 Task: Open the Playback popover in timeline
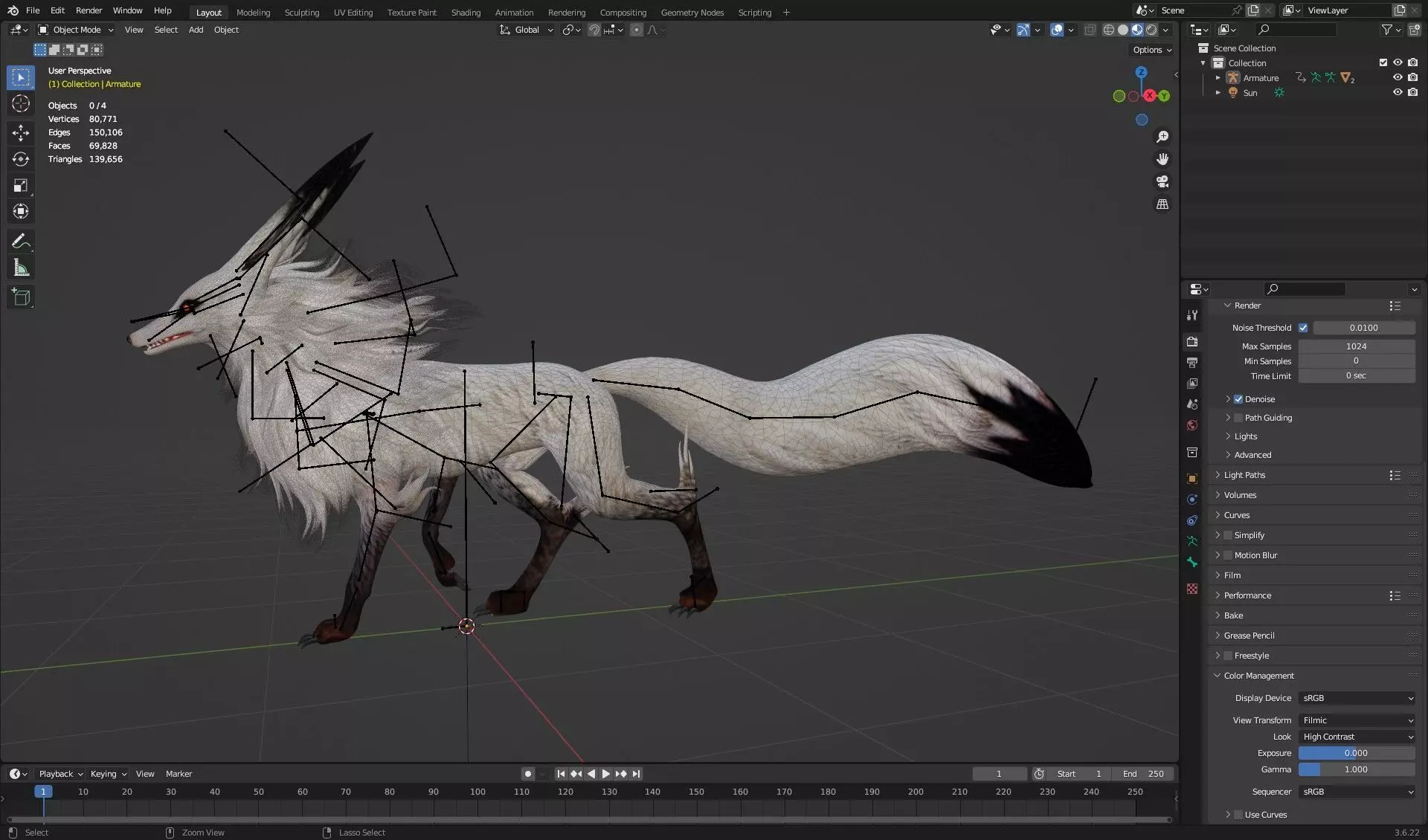[x=60, y=774]
